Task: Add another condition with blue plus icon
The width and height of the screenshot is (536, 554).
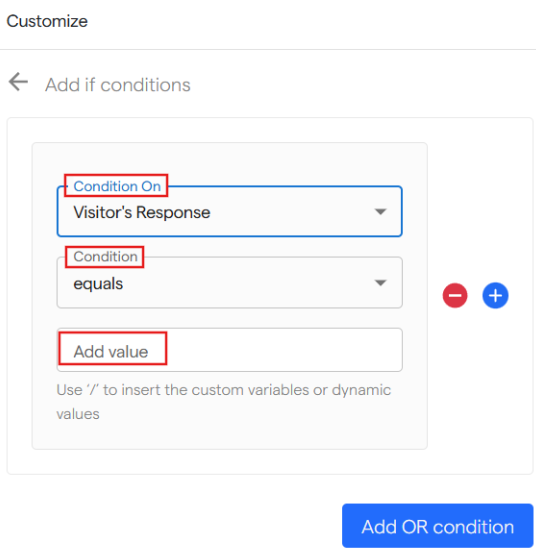Action: click(495, 295)
